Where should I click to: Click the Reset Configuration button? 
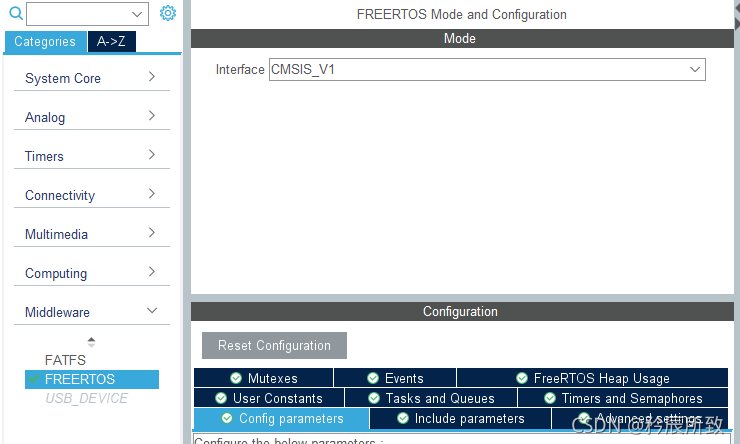[274, 345]
